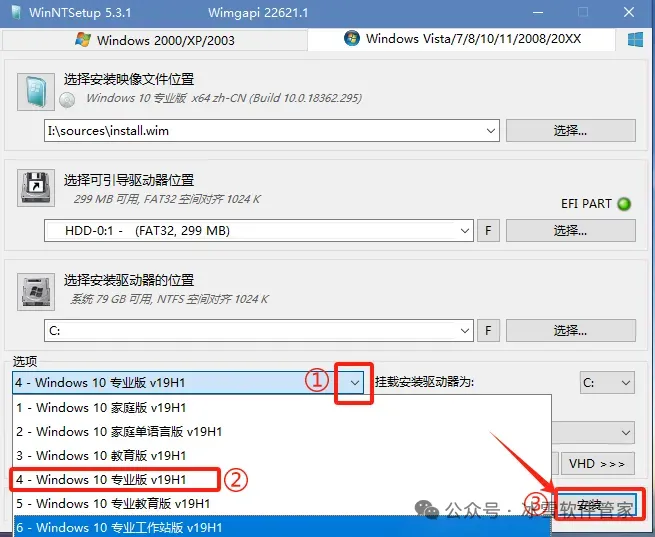Click the 选择安装驱动器的位置 heading

point(129,280)
